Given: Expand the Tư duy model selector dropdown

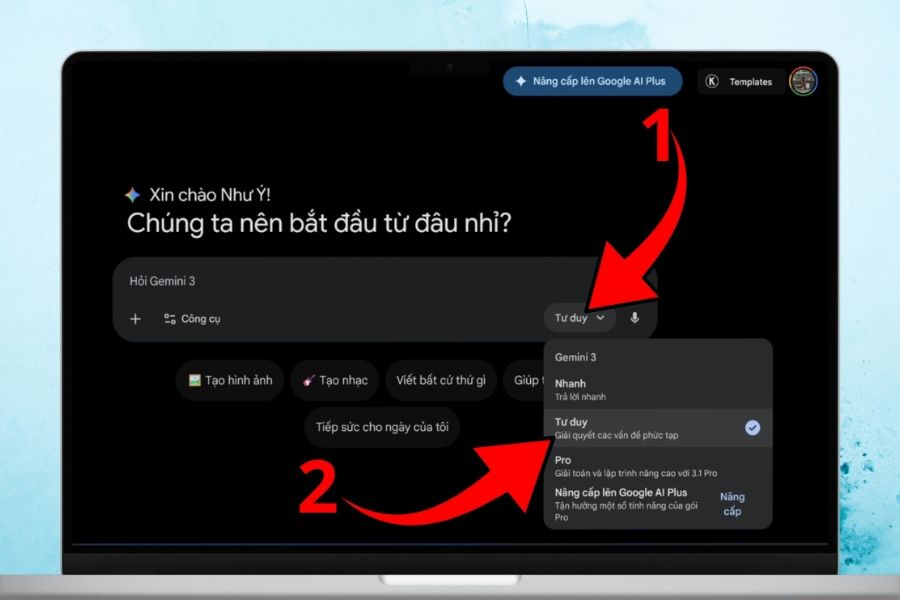Looking at the screenshot, I should (x=579, y=318).
